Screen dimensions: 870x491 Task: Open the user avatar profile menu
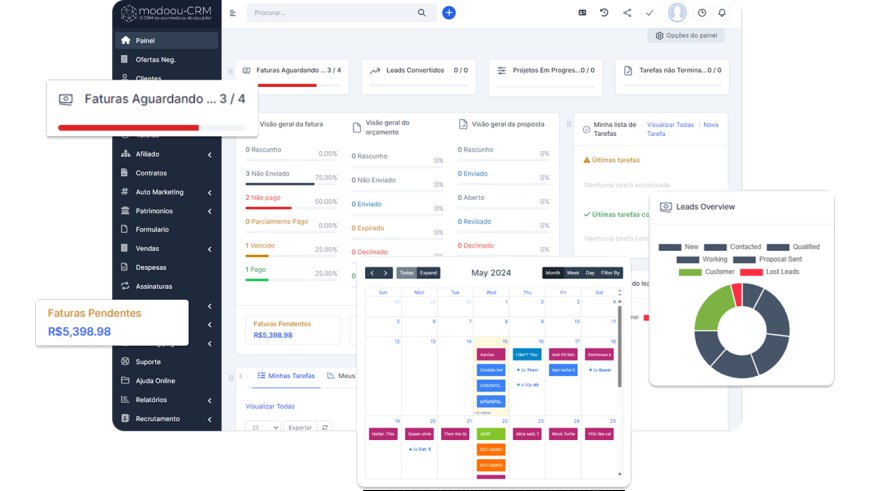pyautogui.click(x=677, y=12)
